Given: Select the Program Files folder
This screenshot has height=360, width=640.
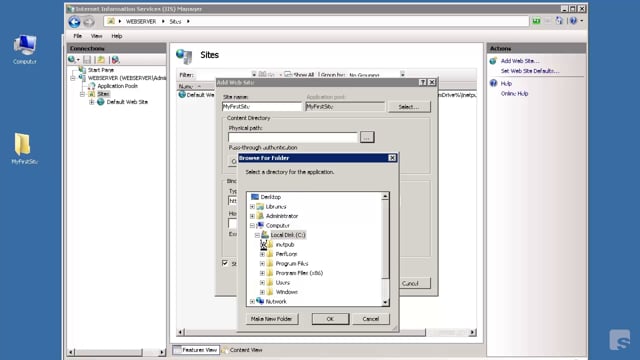Looking at the screenshot, I should [292, 264].
